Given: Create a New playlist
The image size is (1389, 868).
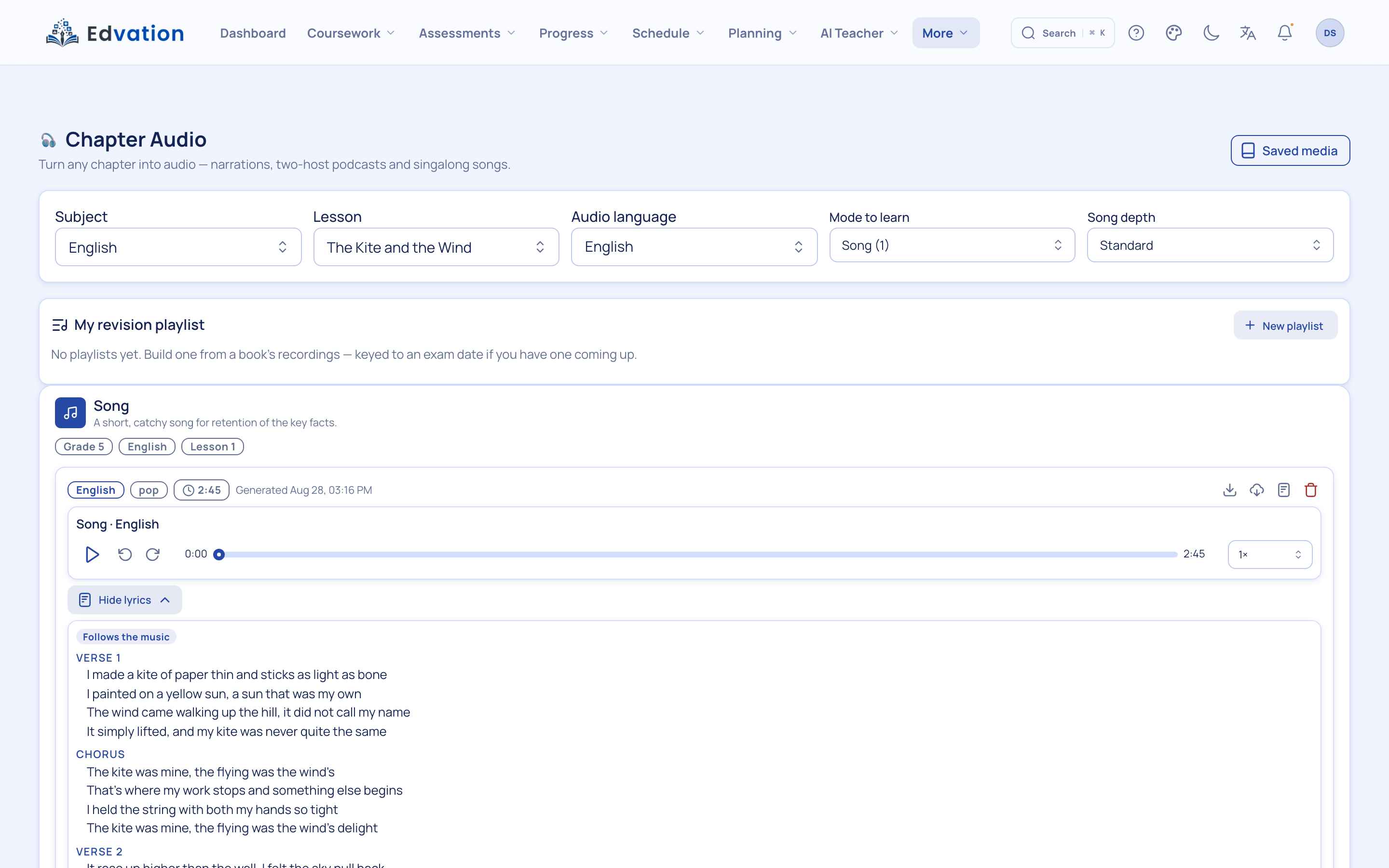Looking at the screenshot, I should click(1285, 325).
